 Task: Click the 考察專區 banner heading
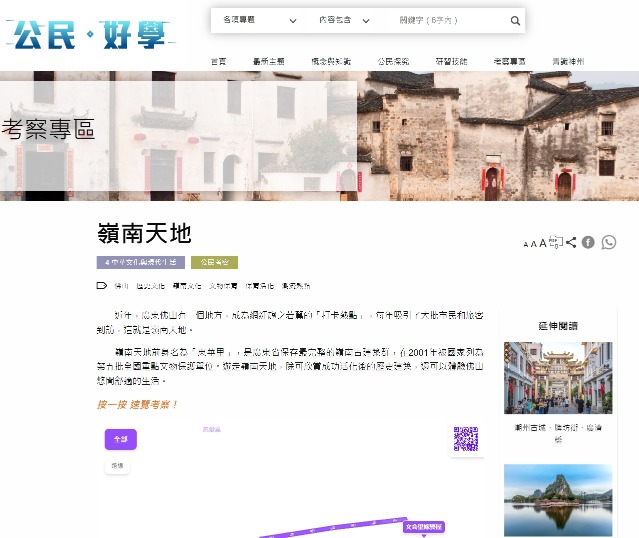point(48,129)
